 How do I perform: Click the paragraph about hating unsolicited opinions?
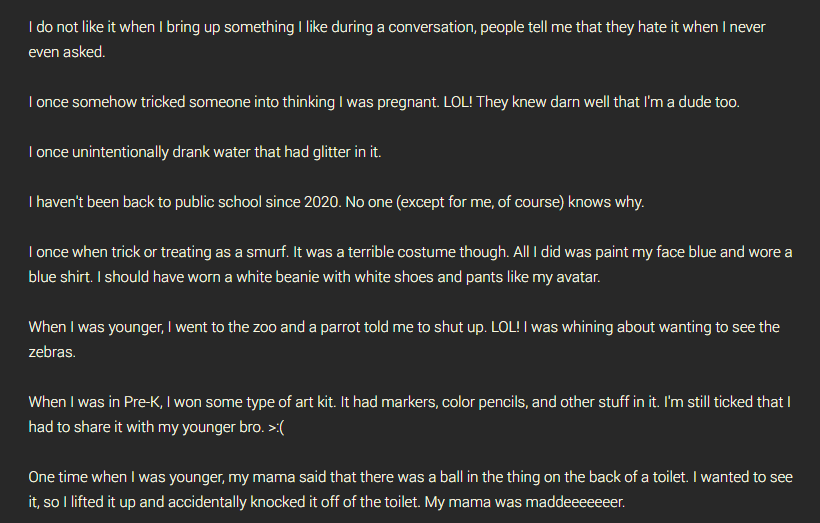pos(397,39)
